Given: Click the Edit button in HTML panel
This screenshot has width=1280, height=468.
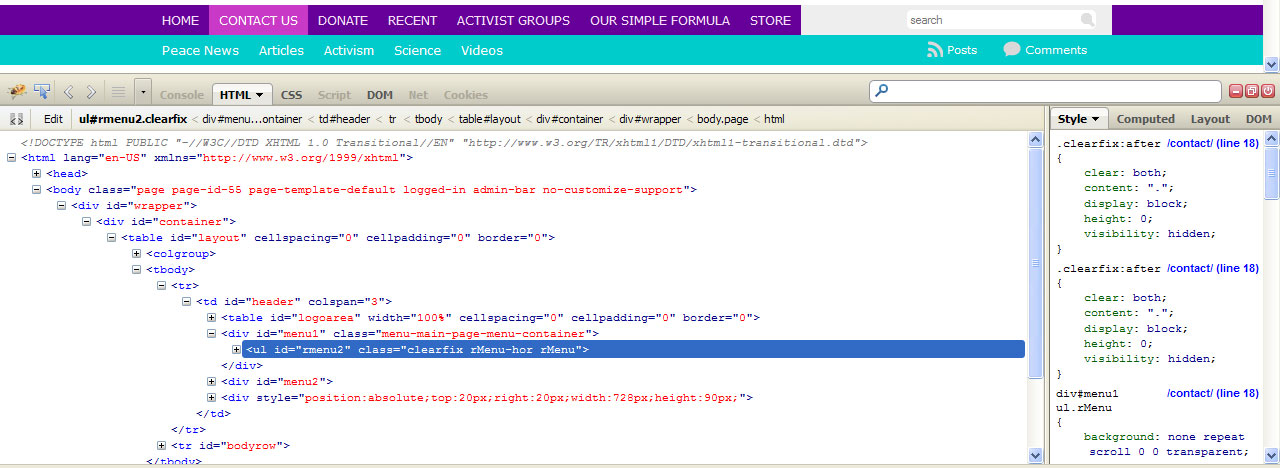Looking at the screenshot, I should [53, 119].
